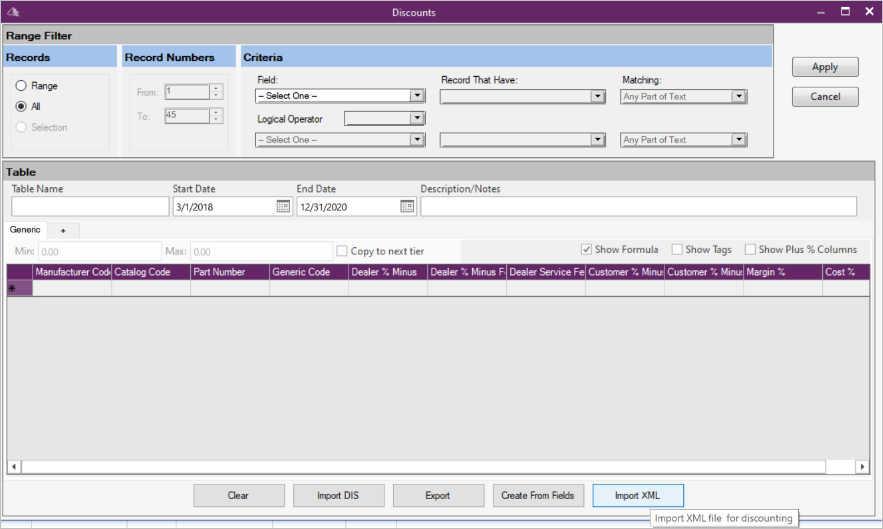The image size is (883, 529).
Task: Click the horizontal scrollbar left arrow
Action: pyautogui.click(x=14, y=466)
